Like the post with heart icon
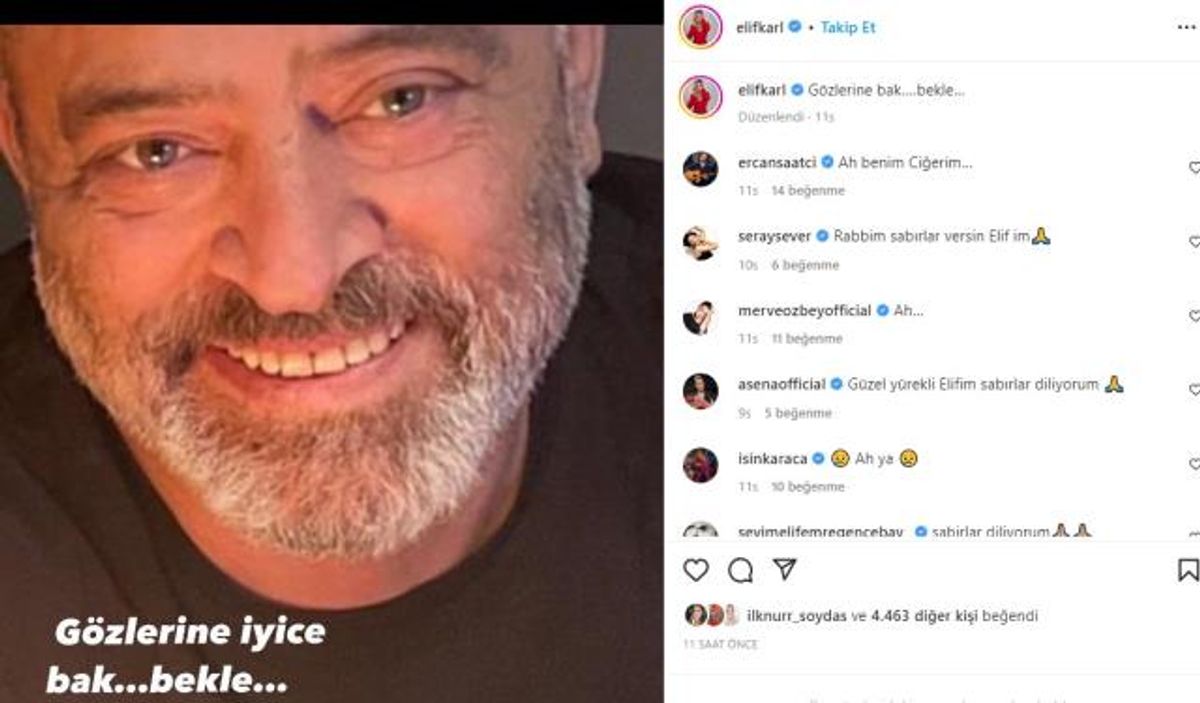 [696, 570]
